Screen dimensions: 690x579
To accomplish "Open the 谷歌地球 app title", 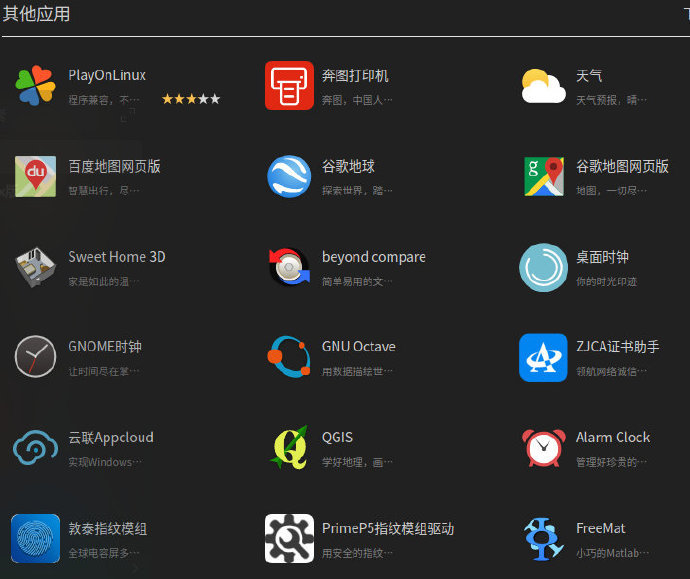I will (348, 166).
